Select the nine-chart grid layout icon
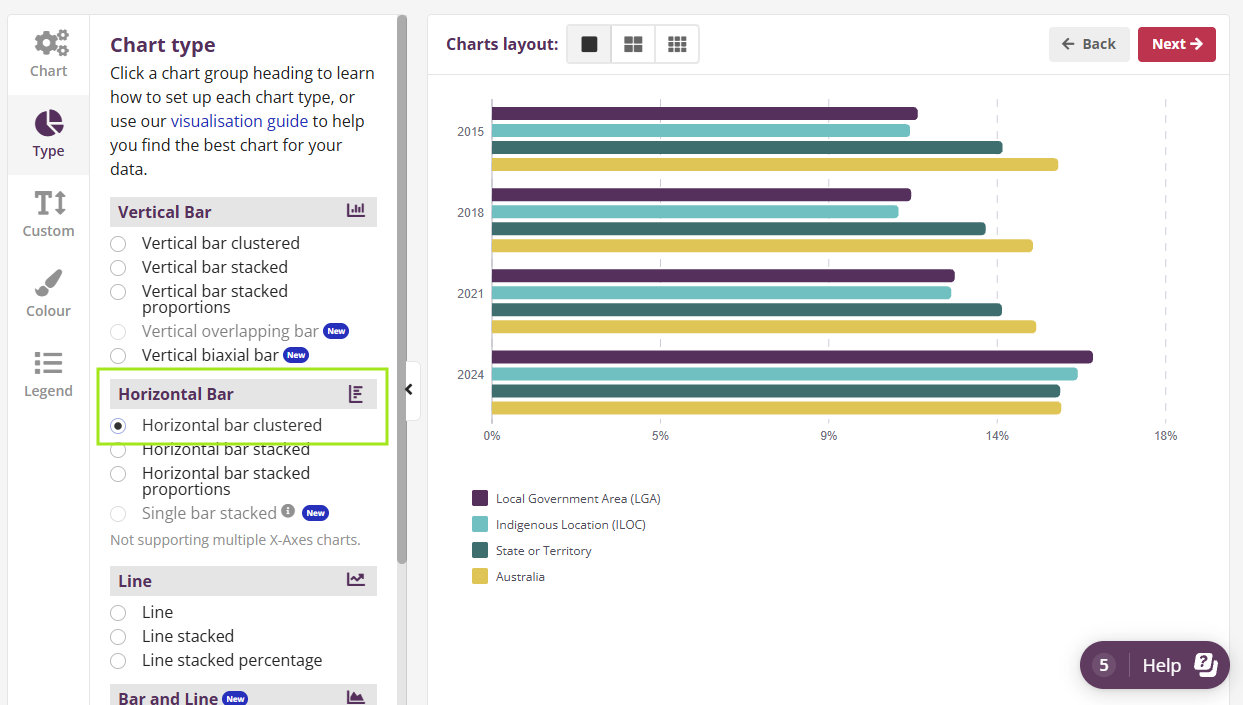The width and height of the screenshot is (1243, 705). 677,44
